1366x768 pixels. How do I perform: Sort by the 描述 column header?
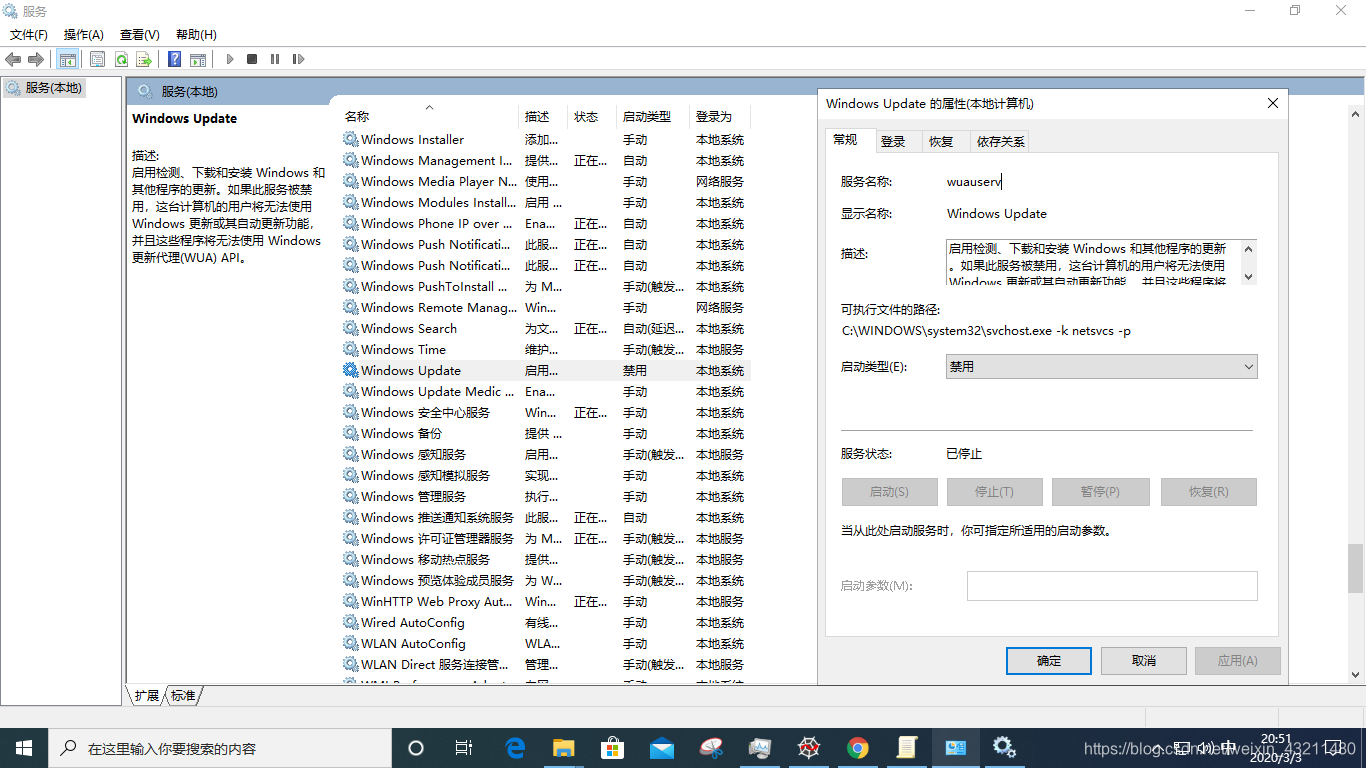click(543, 116)
